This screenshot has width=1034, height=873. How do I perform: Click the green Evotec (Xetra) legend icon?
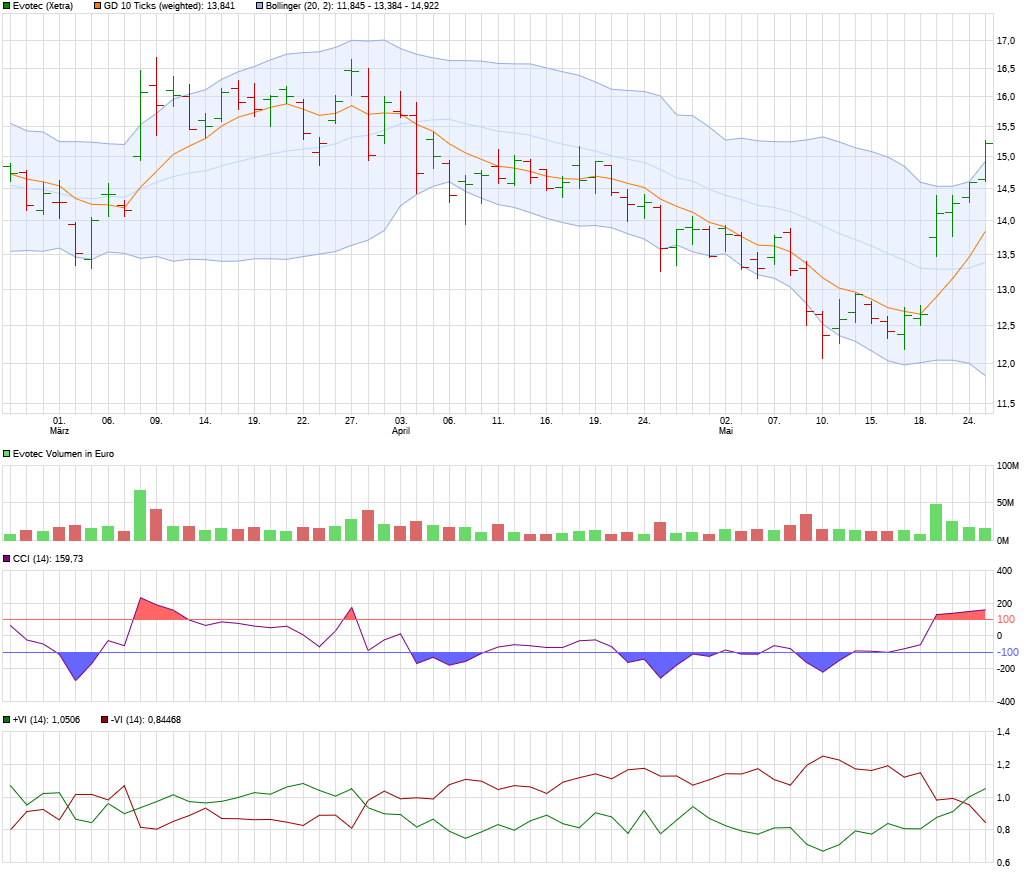pos(7,7)
